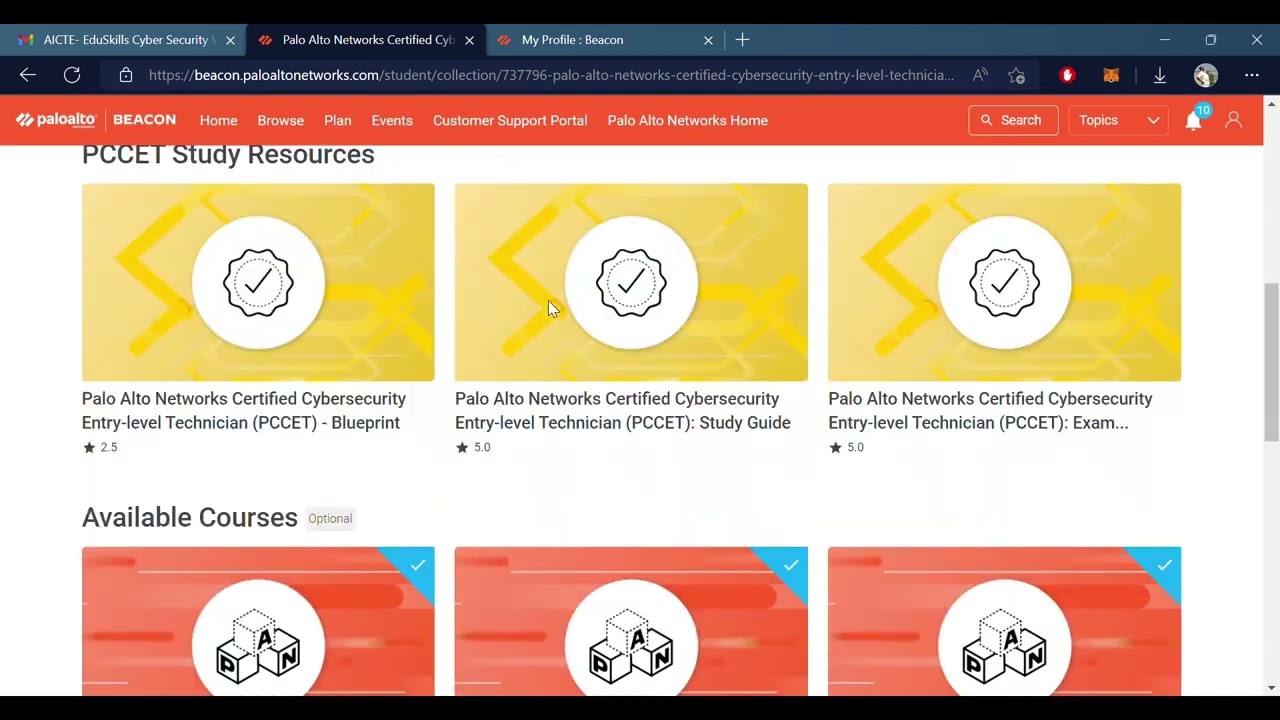This screenshot has height=720, width=1280.
Task: Click the Study Guide 5.0 star rating
Action: (x=473, y=447)
